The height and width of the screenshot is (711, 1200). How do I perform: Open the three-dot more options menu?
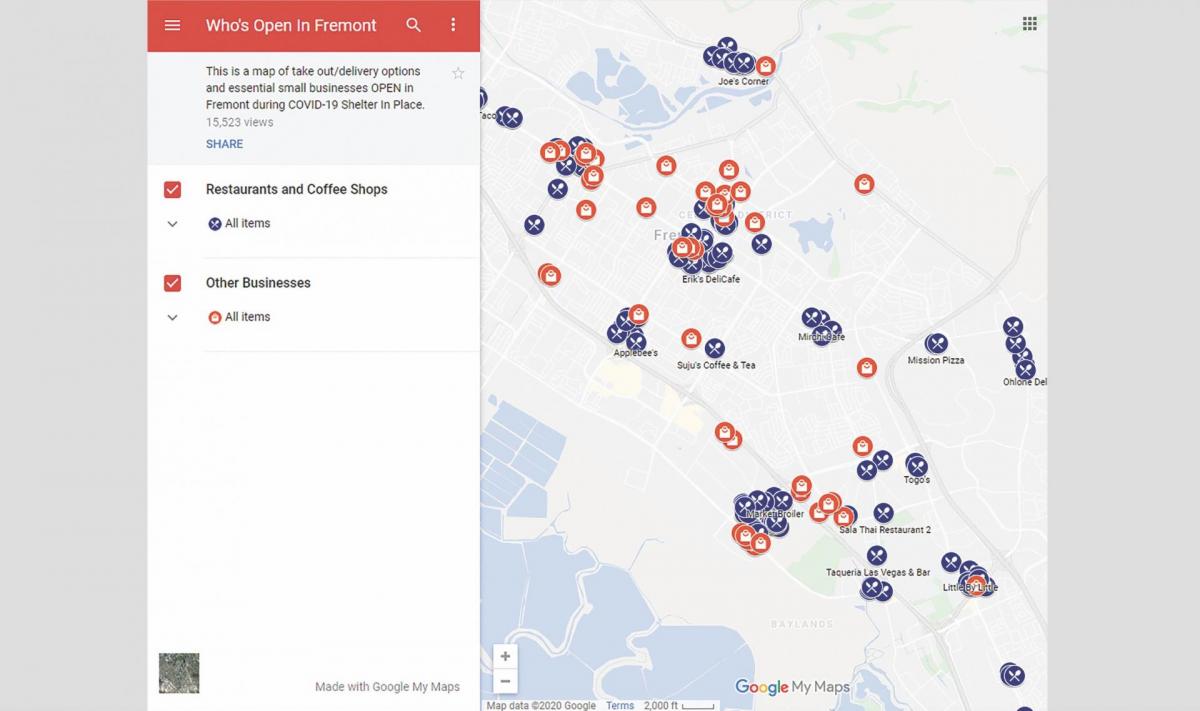point(453,25)
